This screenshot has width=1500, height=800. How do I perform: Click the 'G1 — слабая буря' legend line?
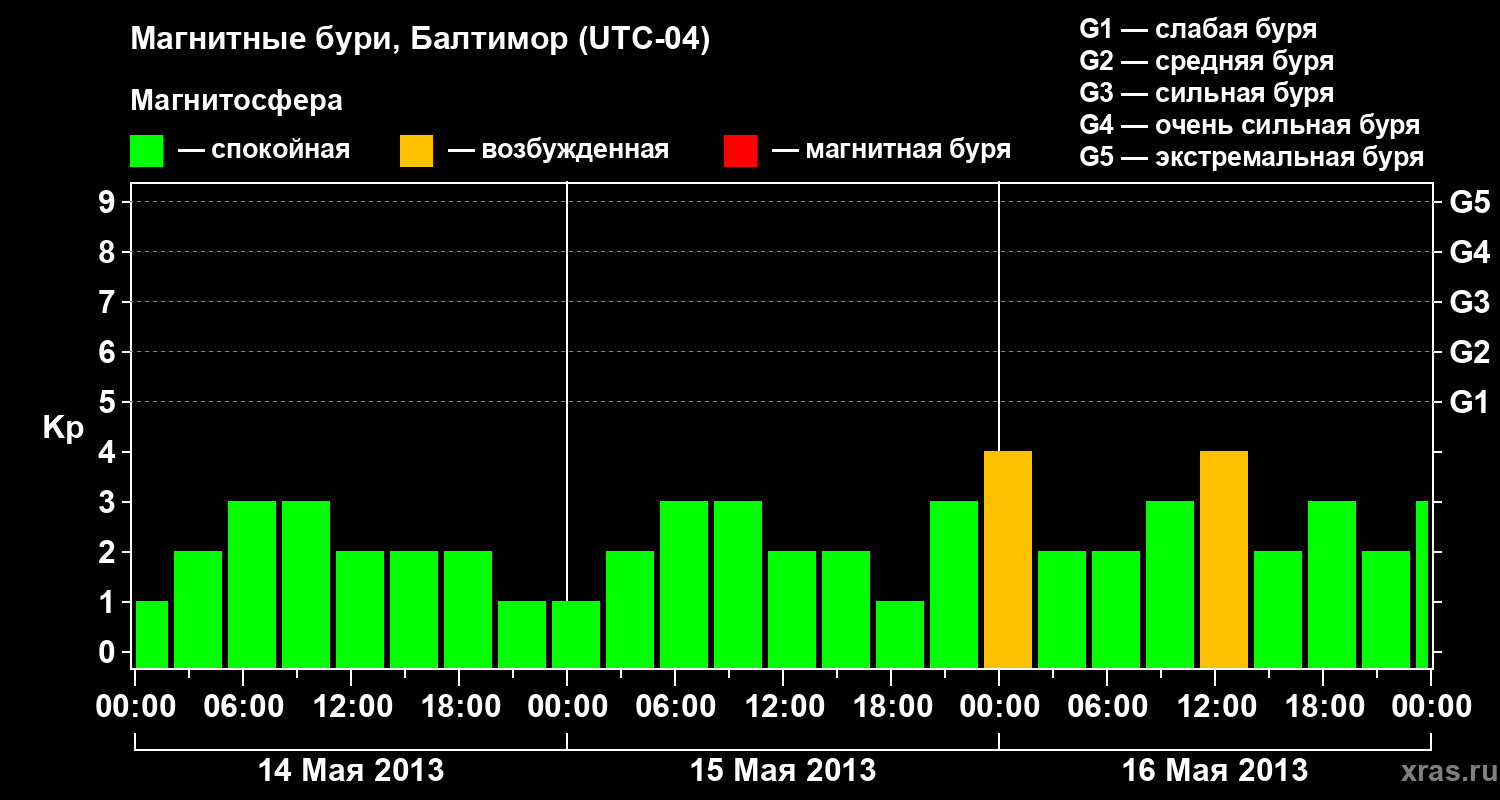(x=1198, y=29)
